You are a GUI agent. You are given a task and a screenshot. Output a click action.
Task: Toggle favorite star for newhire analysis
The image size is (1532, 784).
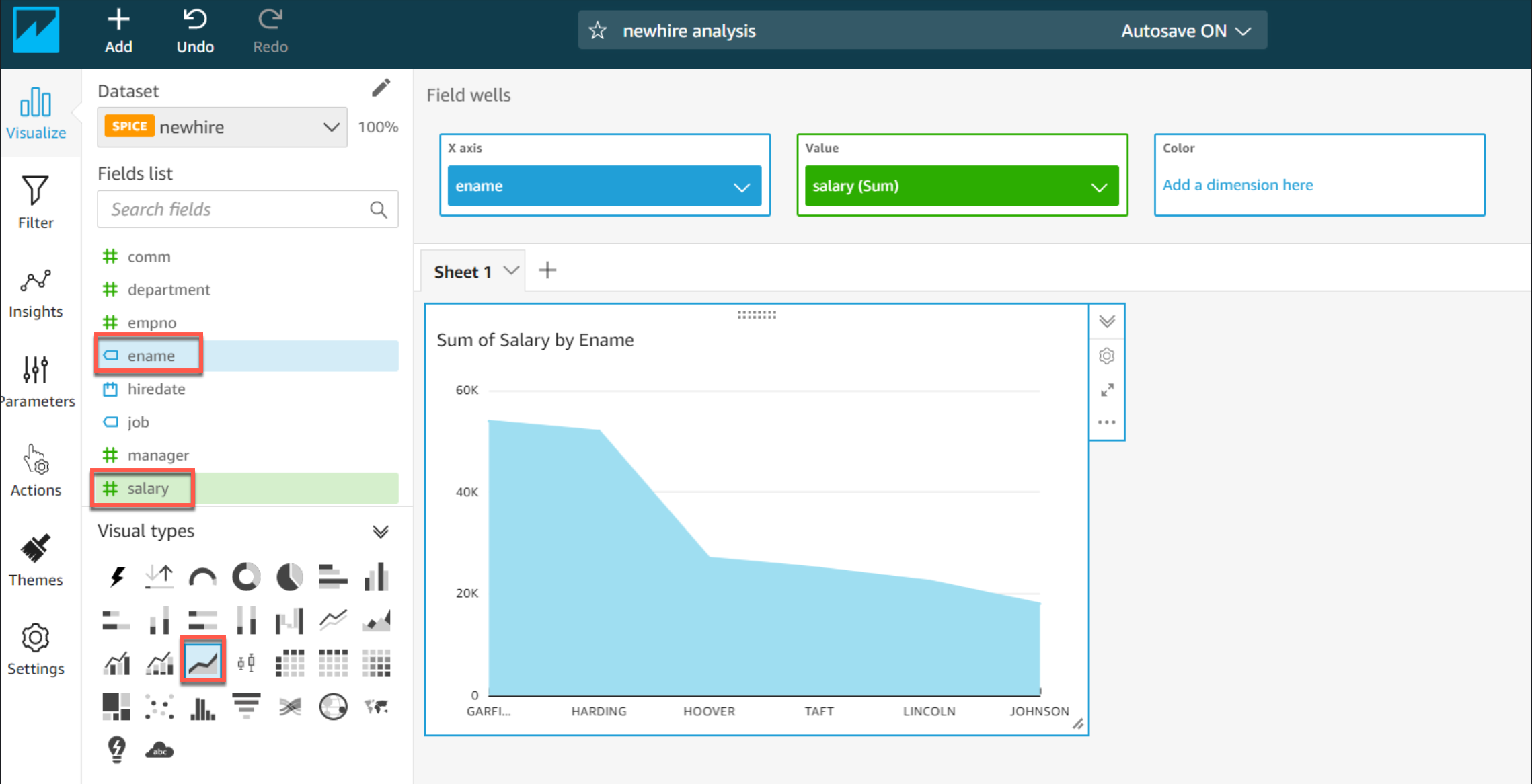pyautogui.click(x=597, y=31)
